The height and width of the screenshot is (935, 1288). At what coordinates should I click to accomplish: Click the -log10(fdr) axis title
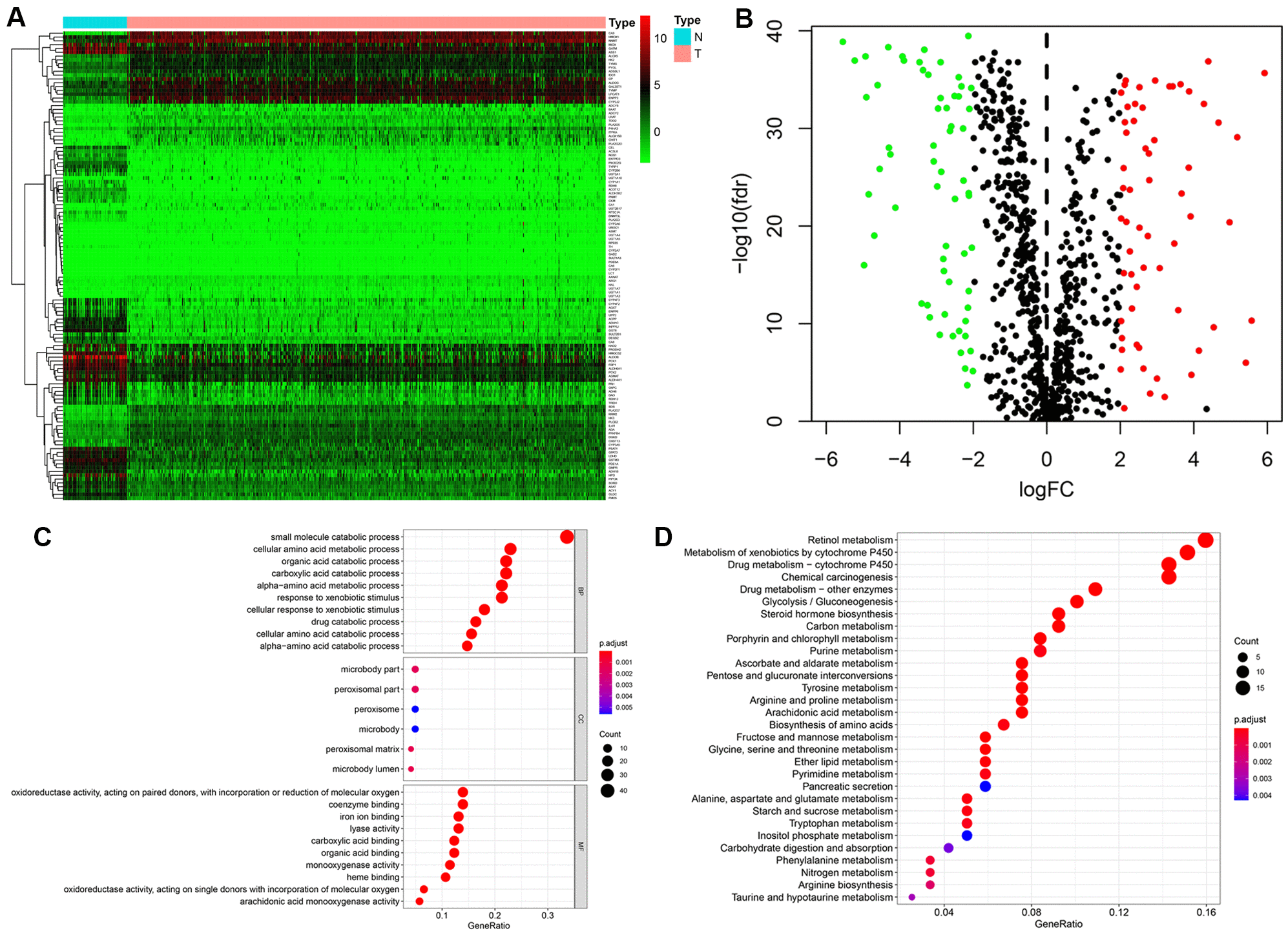click(x=740, y=223)
